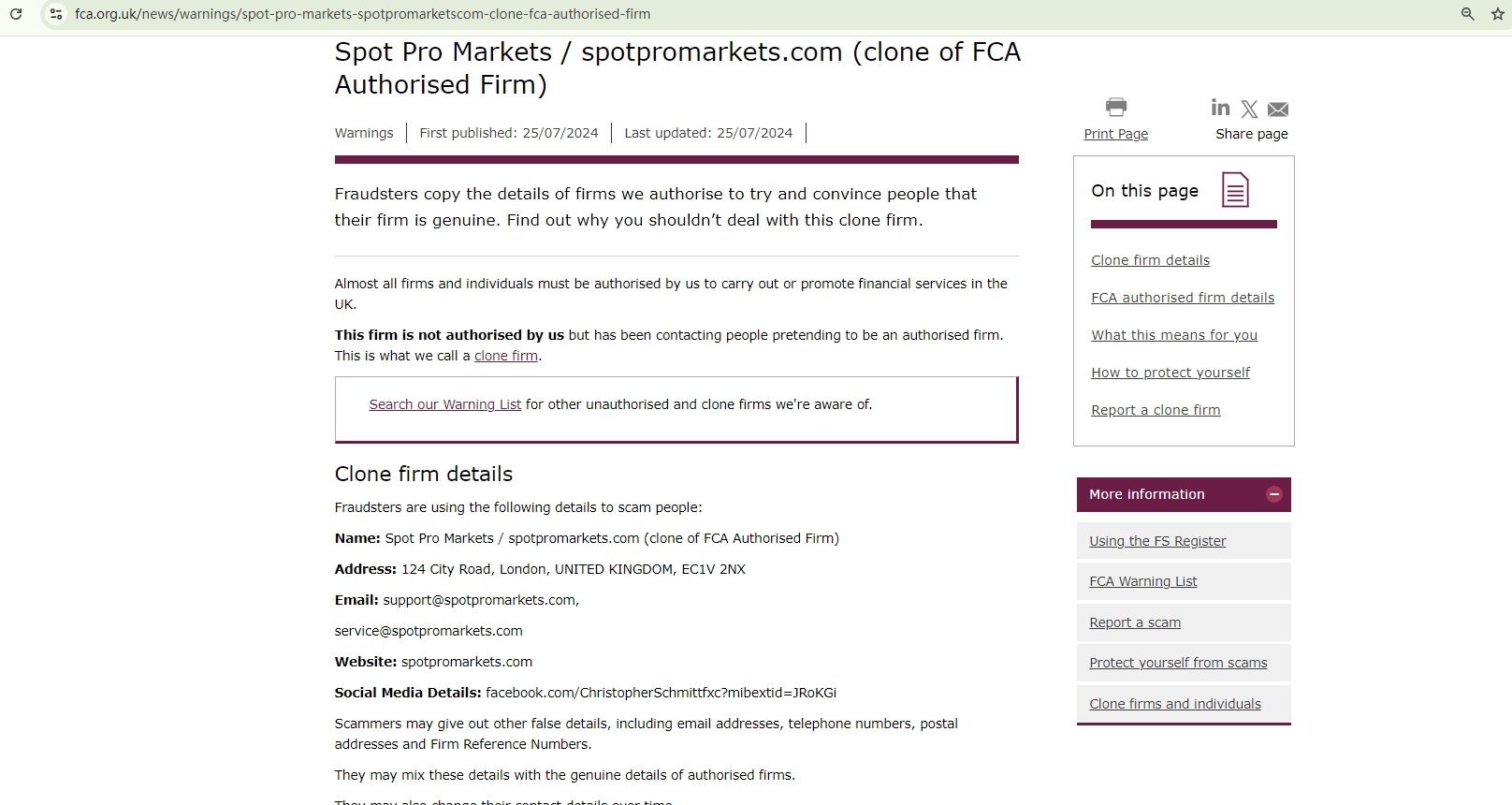
Task: Share page via X icon
Action: coord(1249,110)
